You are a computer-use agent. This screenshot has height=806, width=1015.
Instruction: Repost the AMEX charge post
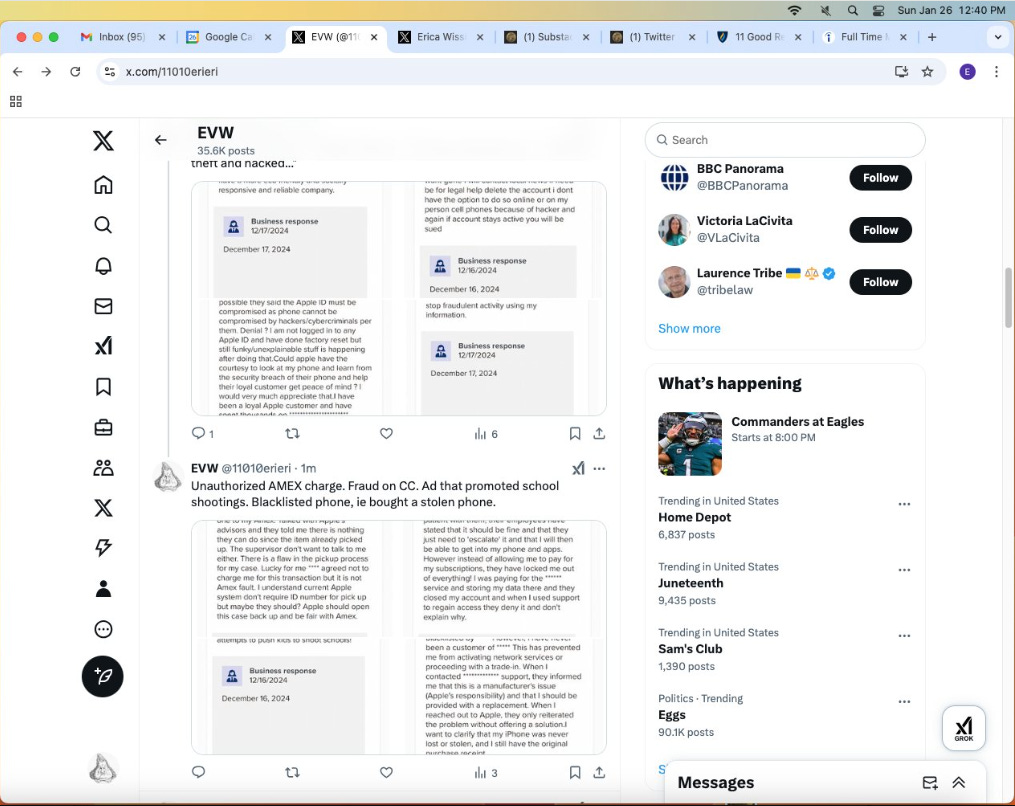293,772
